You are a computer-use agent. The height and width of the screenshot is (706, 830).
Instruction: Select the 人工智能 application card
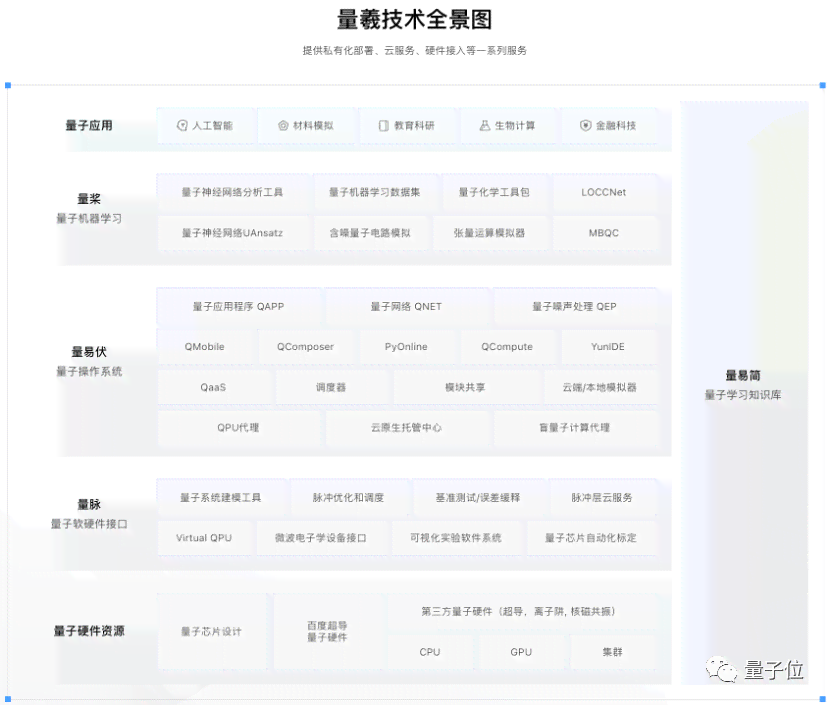[205, 125]
